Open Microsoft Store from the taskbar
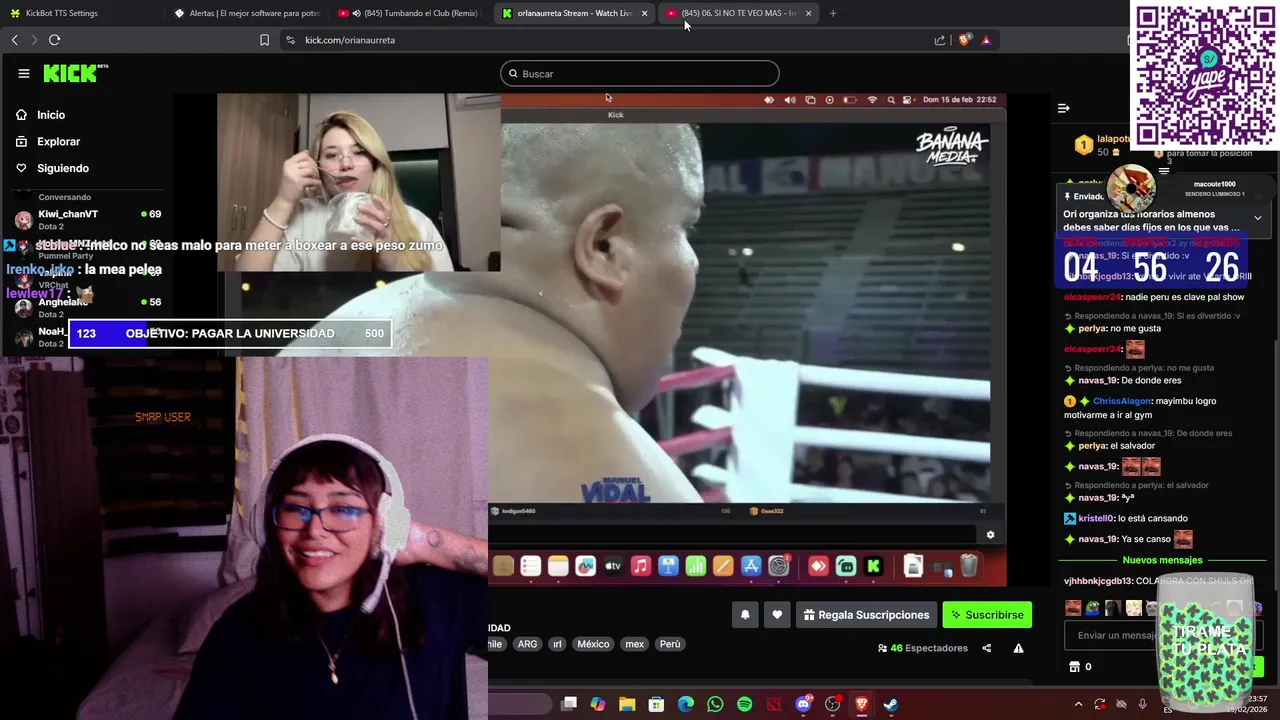The width and height of the screenshot is (1280, 720). [x=656, y=704]
